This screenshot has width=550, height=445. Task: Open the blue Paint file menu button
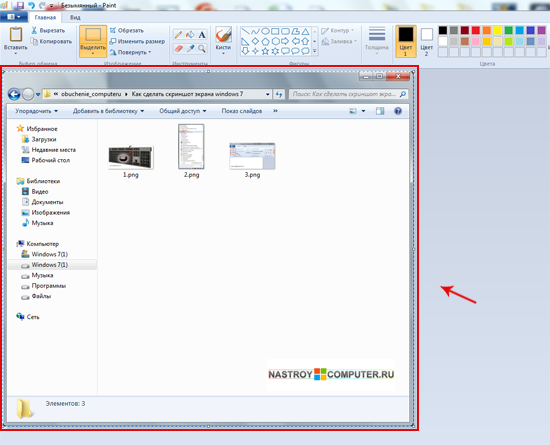pos(13,17)
